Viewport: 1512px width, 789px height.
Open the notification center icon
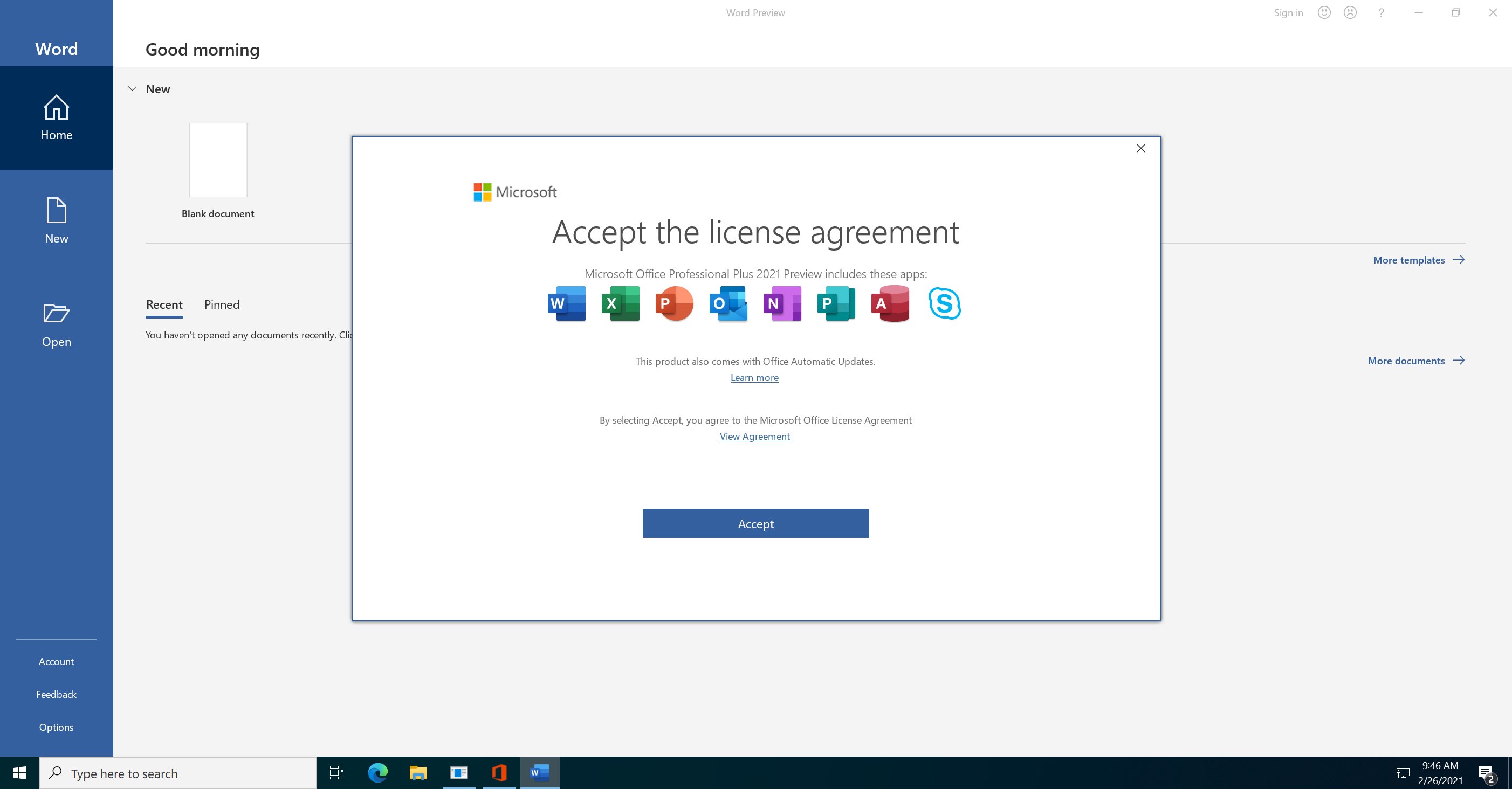point(1487,774)
